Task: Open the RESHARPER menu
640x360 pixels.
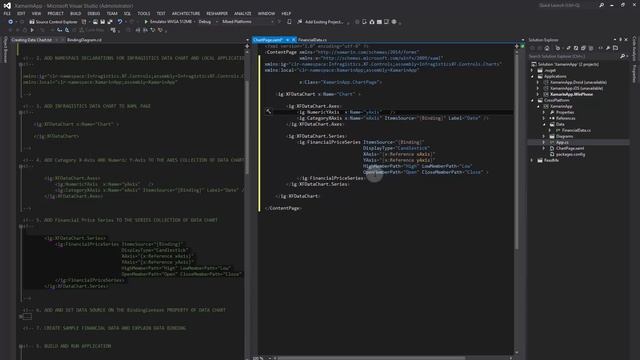Action: click(x=217, y=13)
